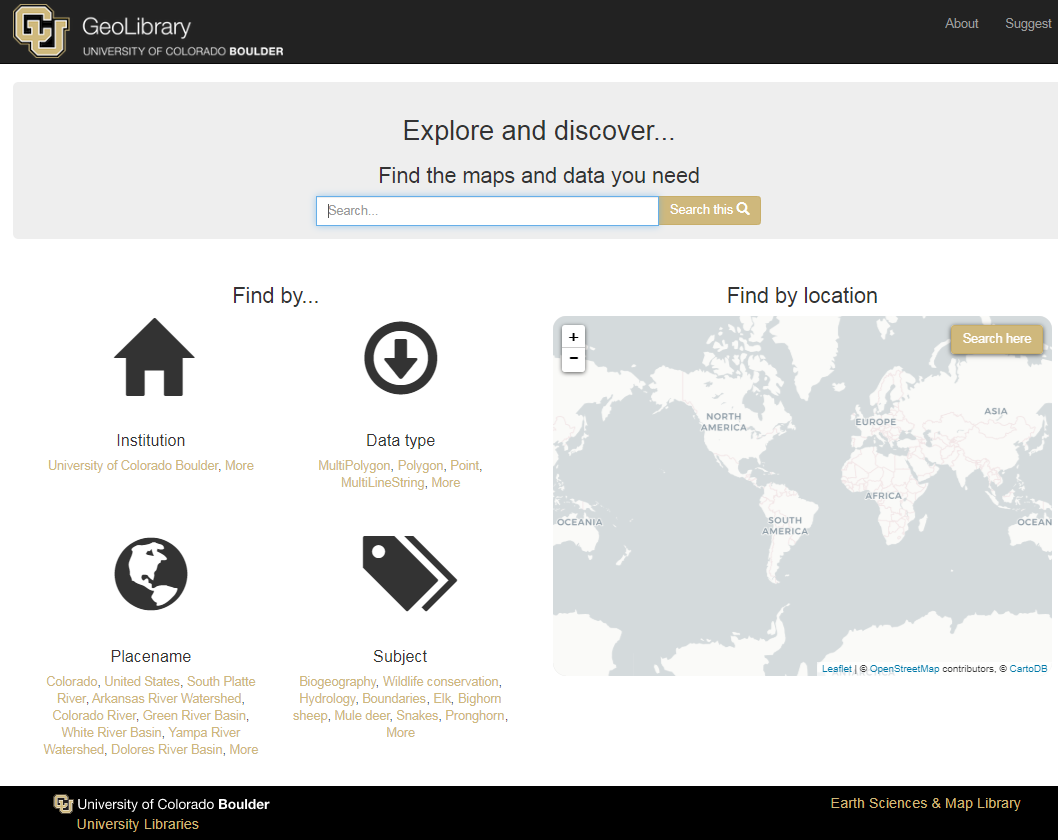Click the Search here map button
The height and width of the screenshot is (840, 1058).
pyautogui.click(x=996, y=339)
